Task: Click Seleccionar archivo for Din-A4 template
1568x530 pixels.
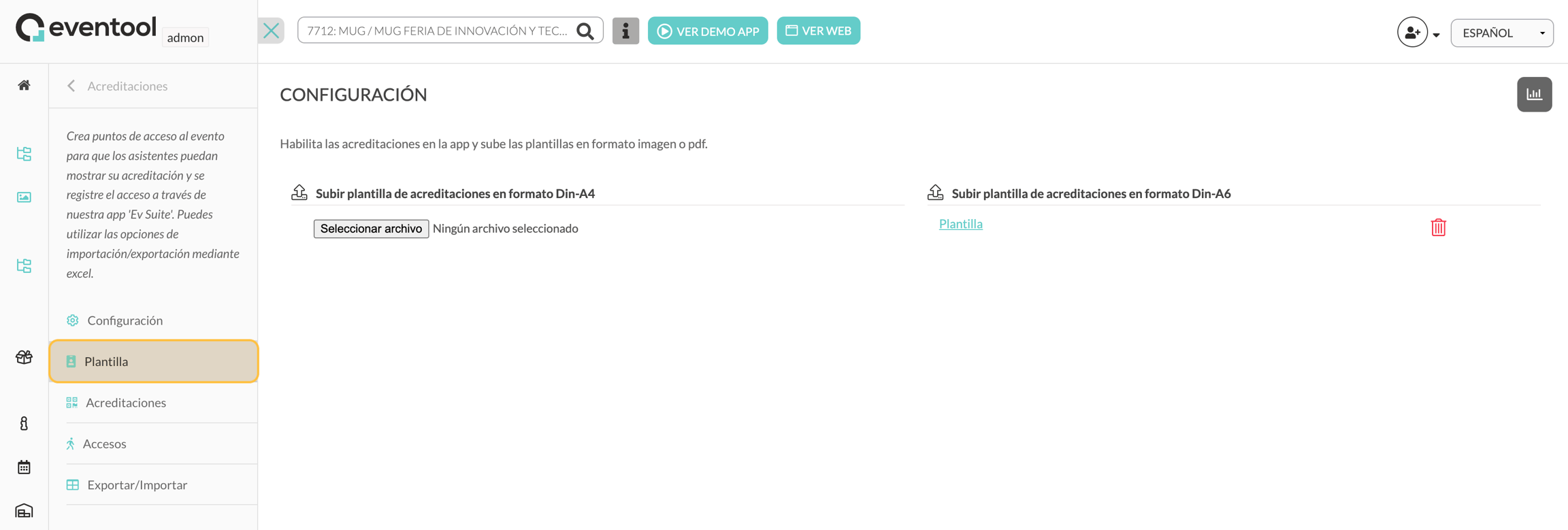Action: click(371, 229)
